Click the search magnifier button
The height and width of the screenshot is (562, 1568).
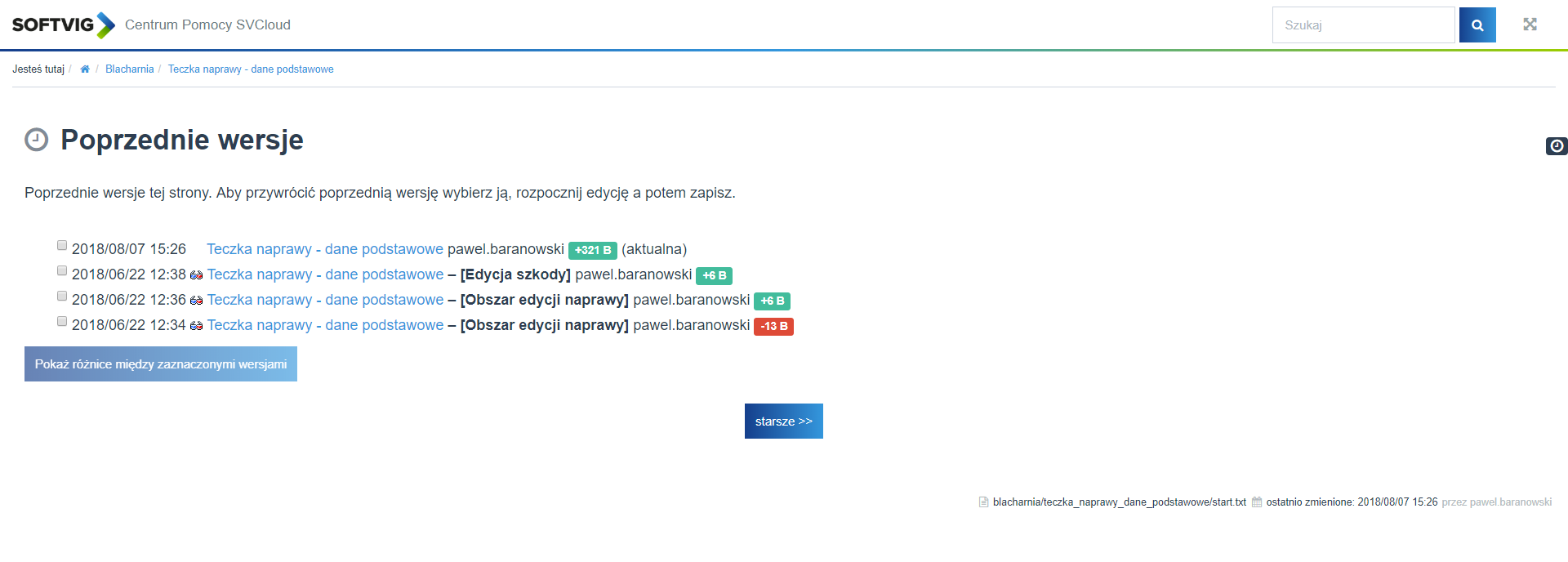(x=1477, y=25)
